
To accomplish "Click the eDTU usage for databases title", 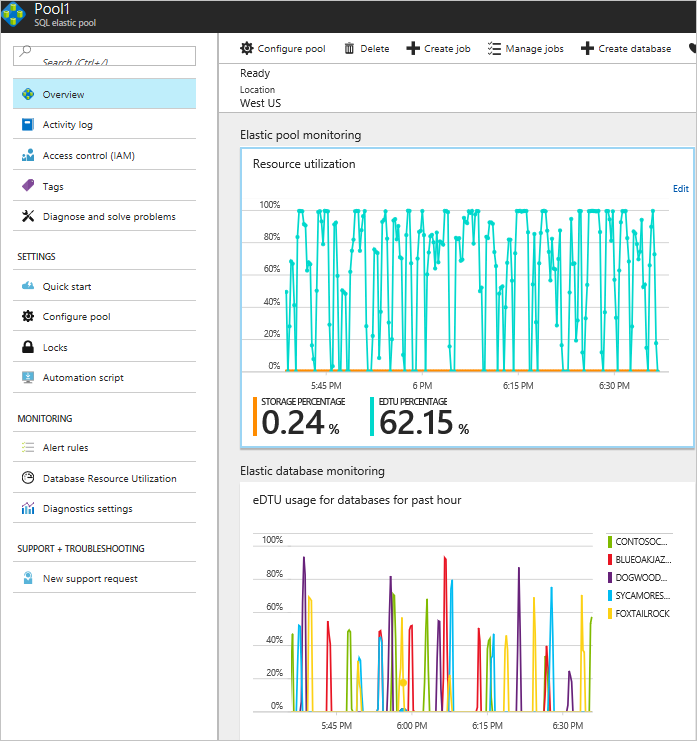I will tap(357, 500).
